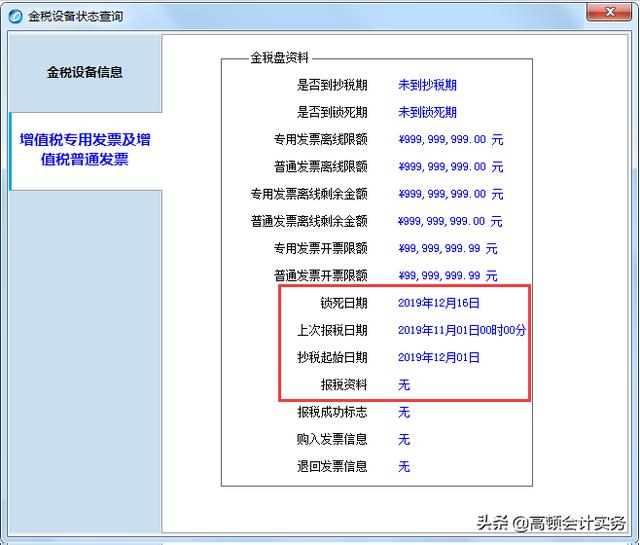This screenshot has height=545, width=640.
Task: Select the 专用发票离线剩余金额 amount value
Action: (451, 194)
